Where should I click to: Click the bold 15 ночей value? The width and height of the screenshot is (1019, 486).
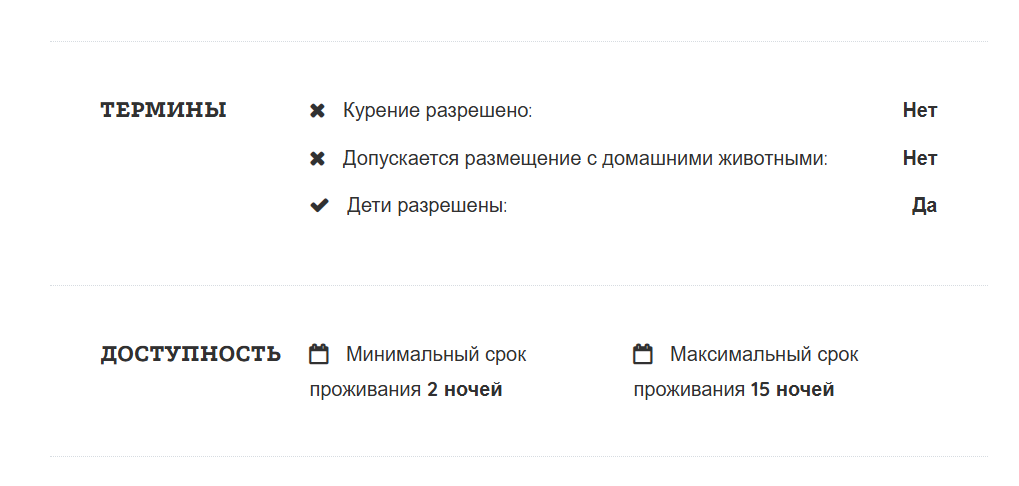pos(792,390)
